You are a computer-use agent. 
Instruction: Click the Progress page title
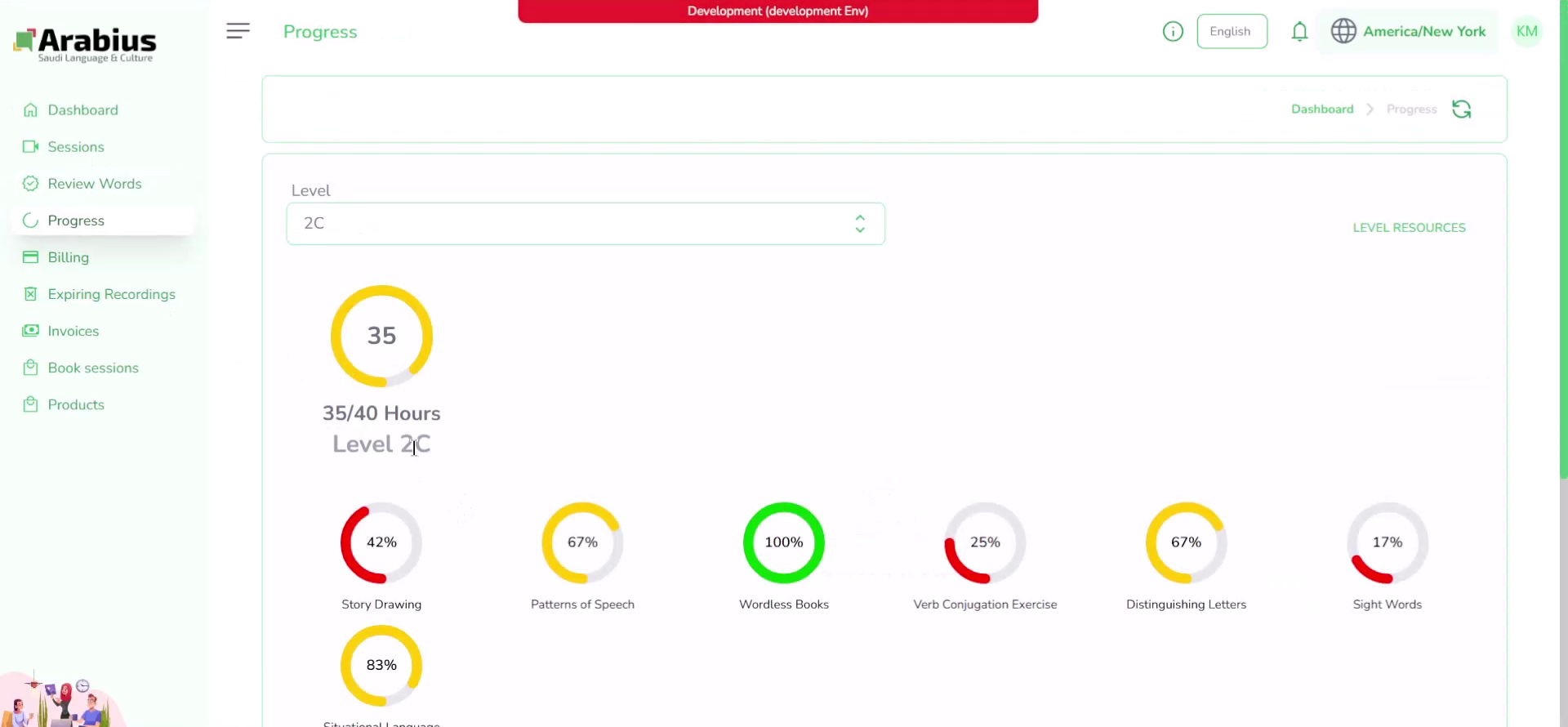(320, 32)
